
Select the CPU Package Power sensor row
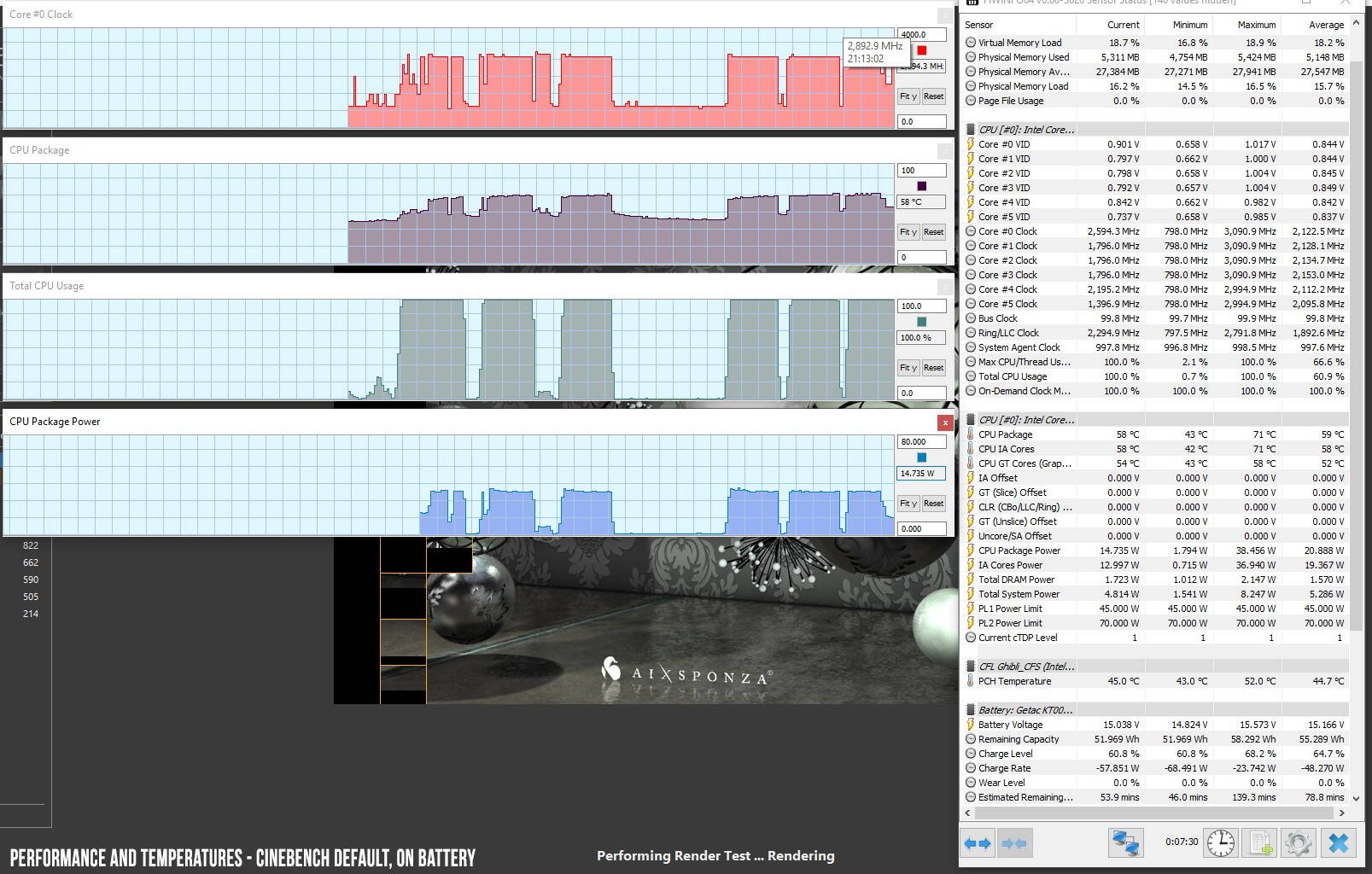(x=1154, y=551)
